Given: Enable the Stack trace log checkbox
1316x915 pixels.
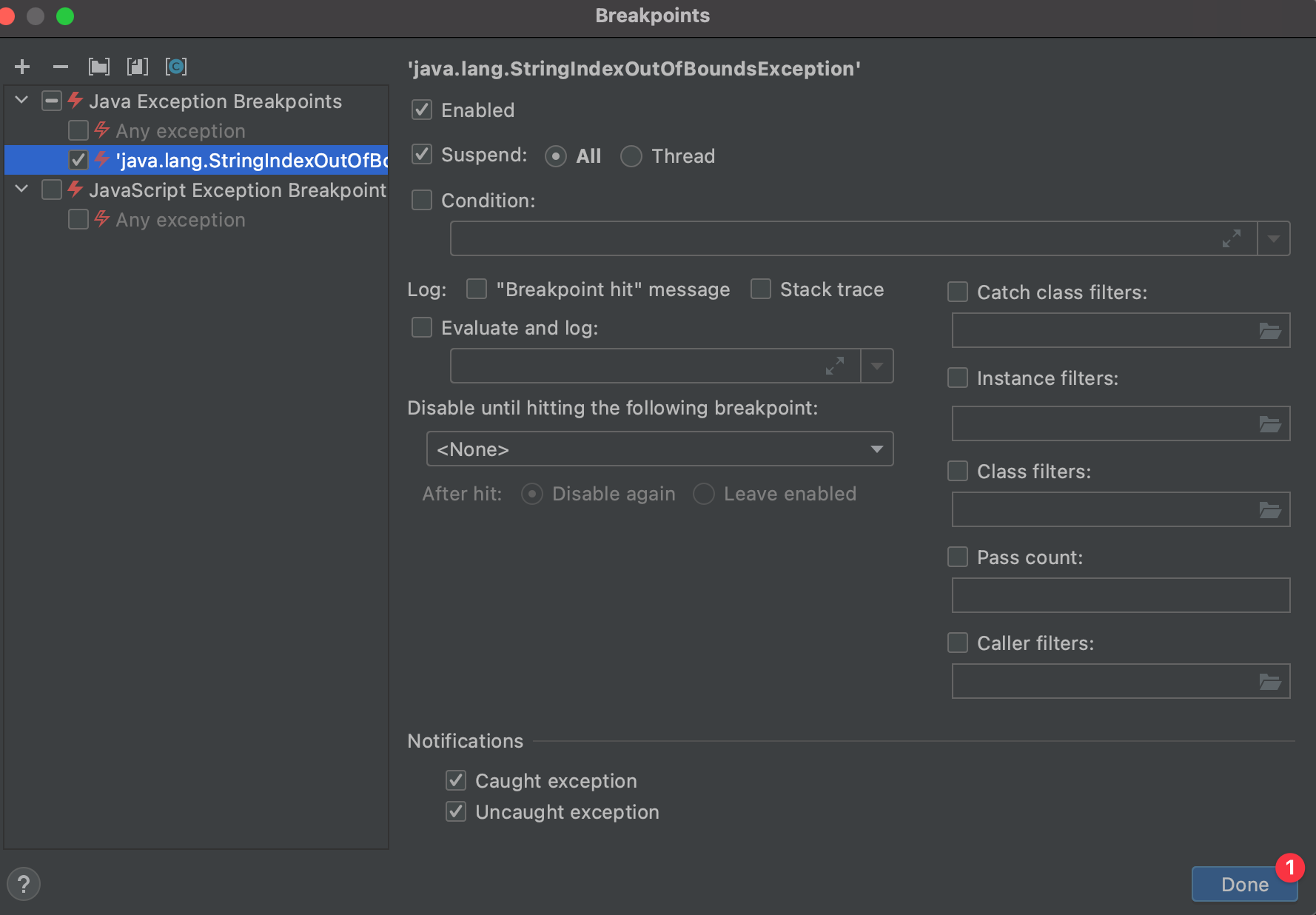Looking at the screenshot, I should [761, 289].
